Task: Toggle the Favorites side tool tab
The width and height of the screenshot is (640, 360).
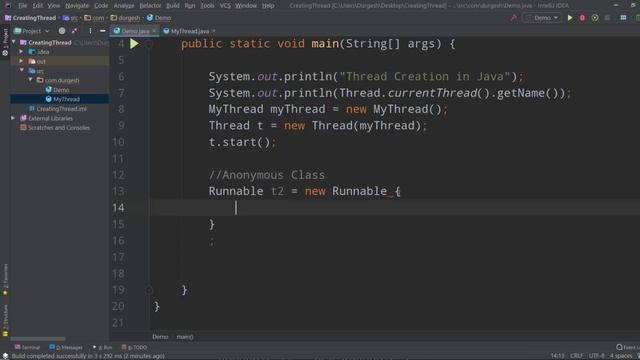Action: (5, 280)
